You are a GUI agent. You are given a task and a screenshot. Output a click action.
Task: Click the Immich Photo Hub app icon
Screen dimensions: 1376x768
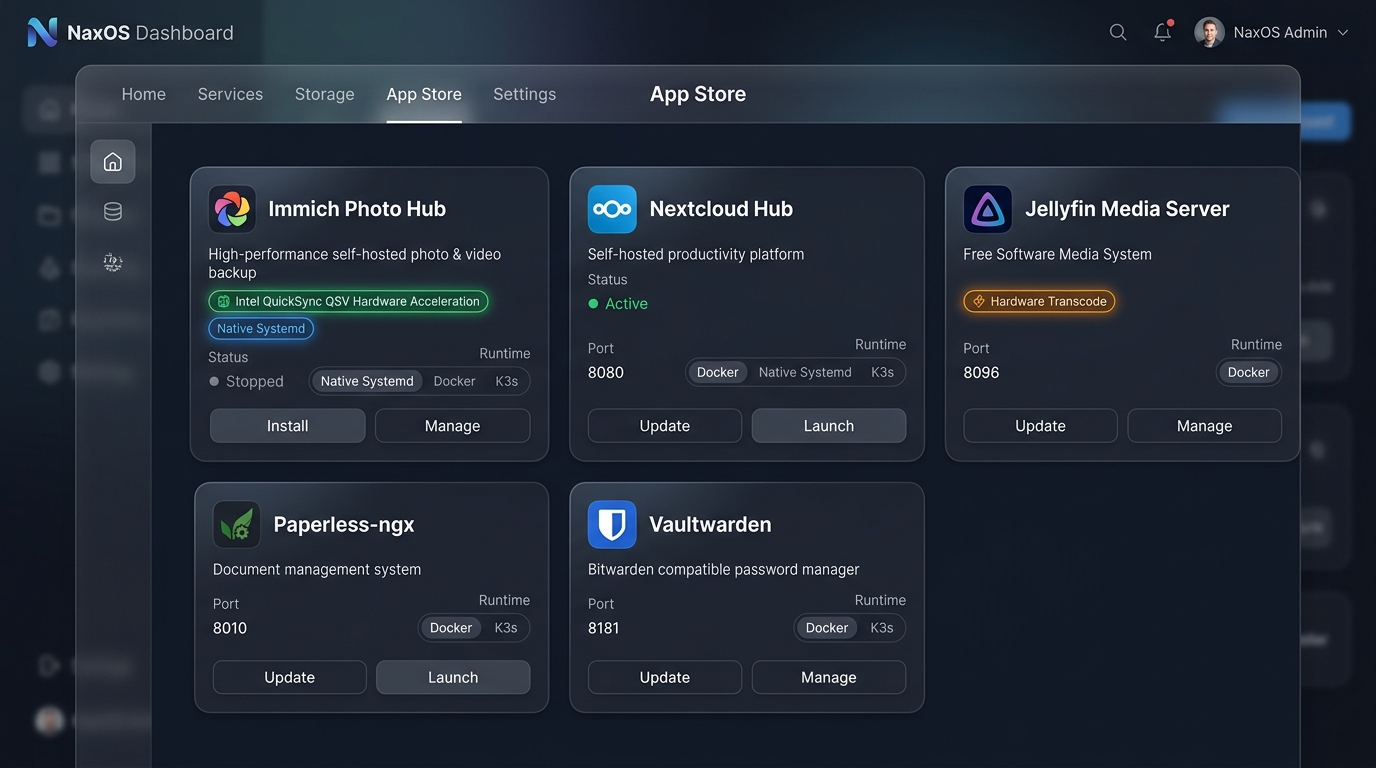coord(232,209)
